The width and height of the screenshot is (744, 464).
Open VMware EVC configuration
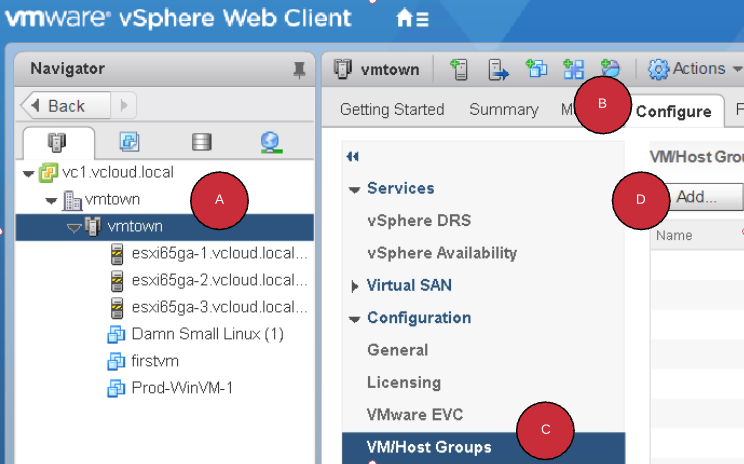[415, 415]
